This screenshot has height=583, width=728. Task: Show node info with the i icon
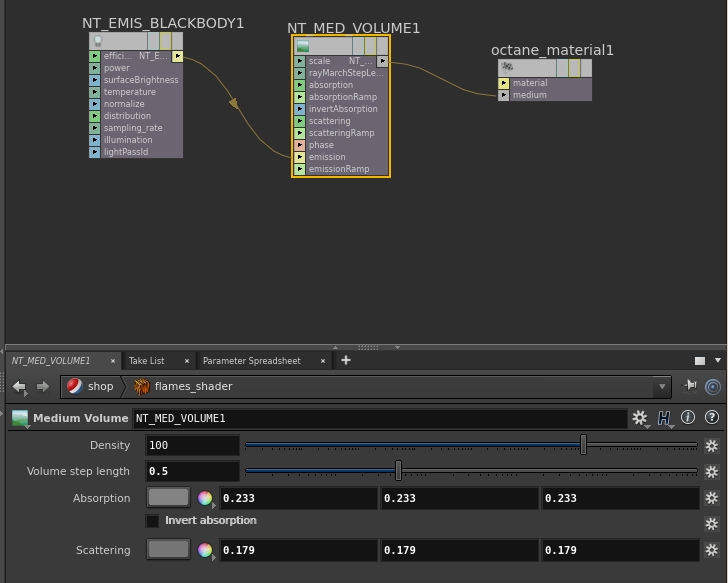[x=688, y=417]
